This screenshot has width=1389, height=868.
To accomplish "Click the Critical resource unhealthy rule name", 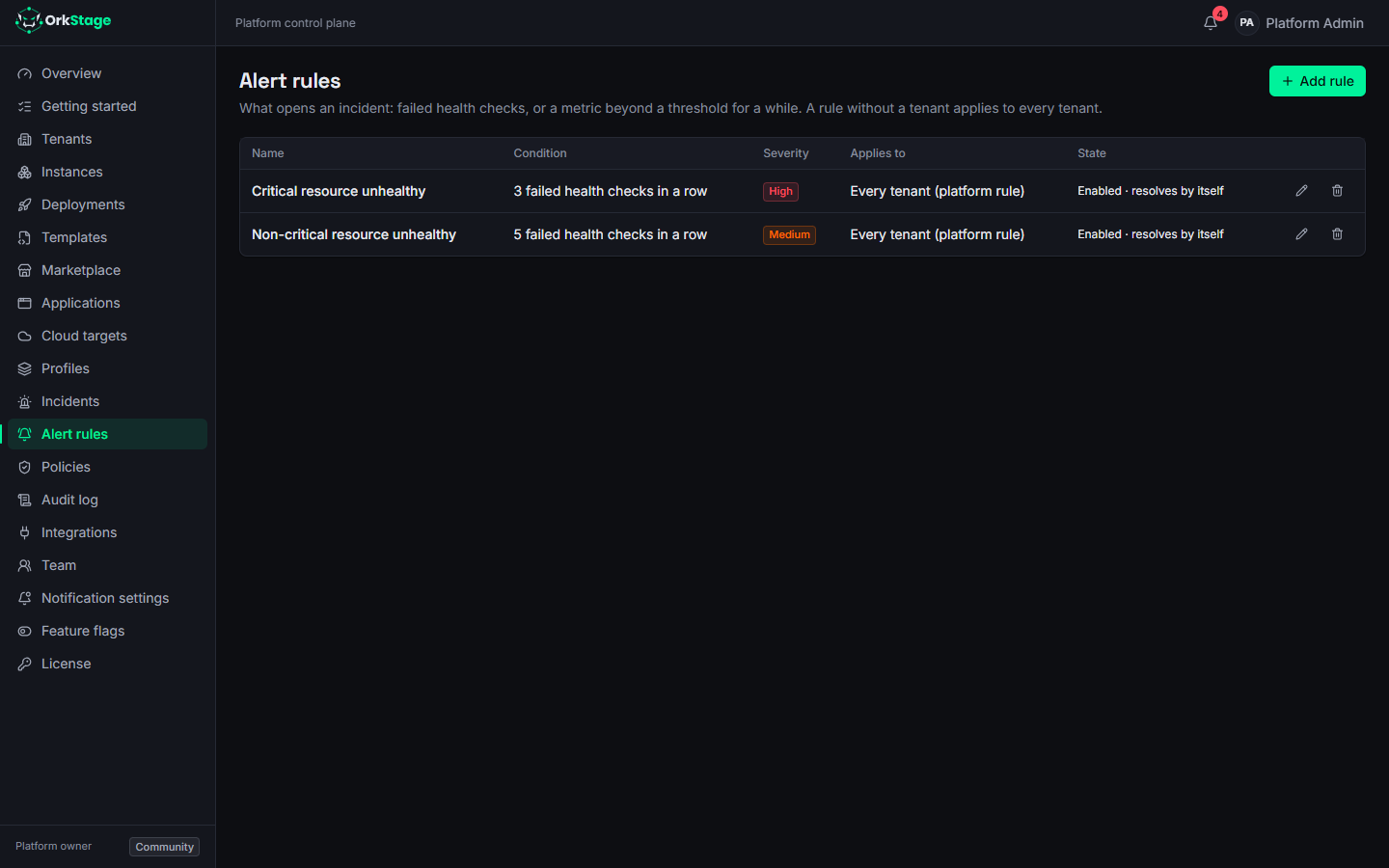I will click(339, 191).
